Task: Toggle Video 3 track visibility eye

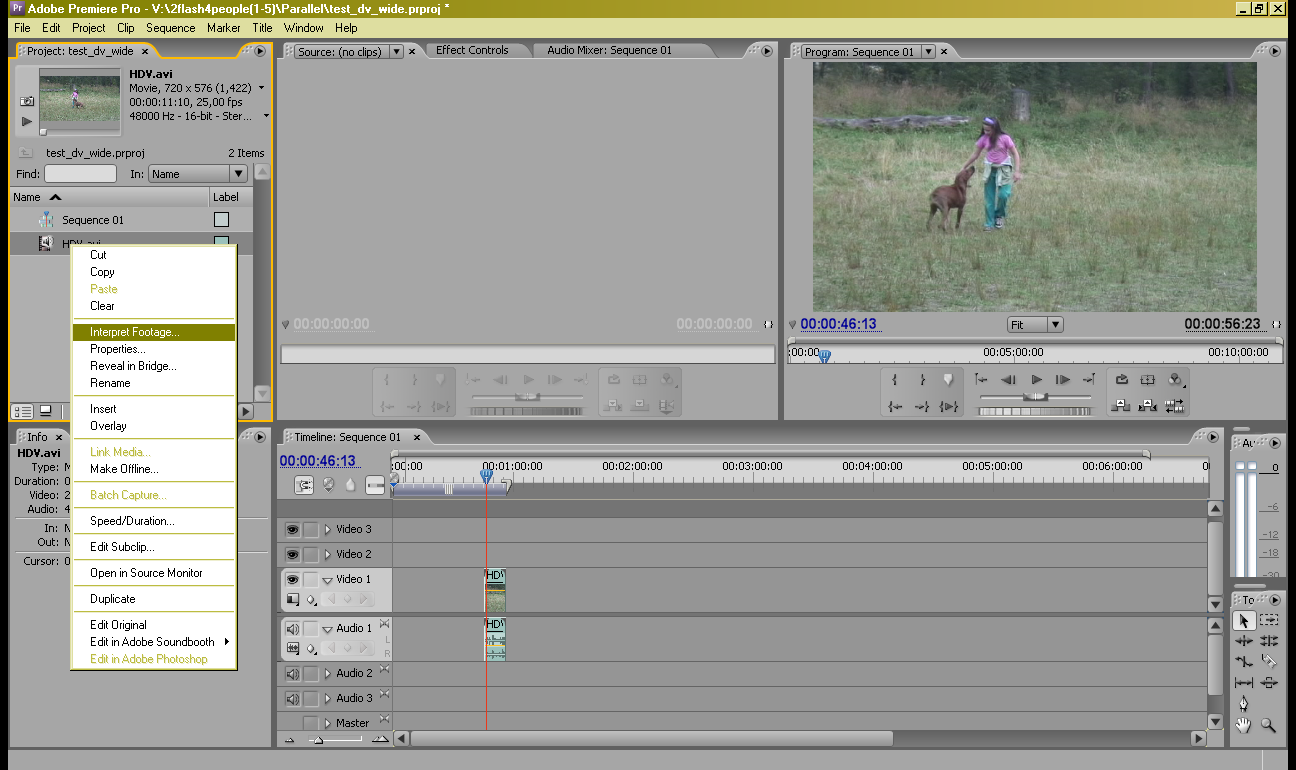Action: pyautogui.click(x=293, y=529)
